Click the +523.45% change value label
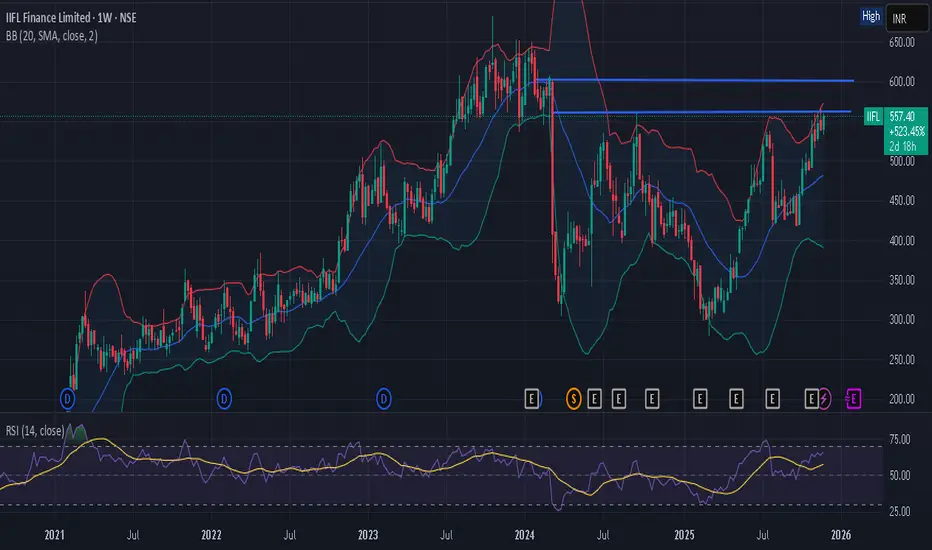Image resolution: width=932 pixels, height=550 pixels. [907, 131]
